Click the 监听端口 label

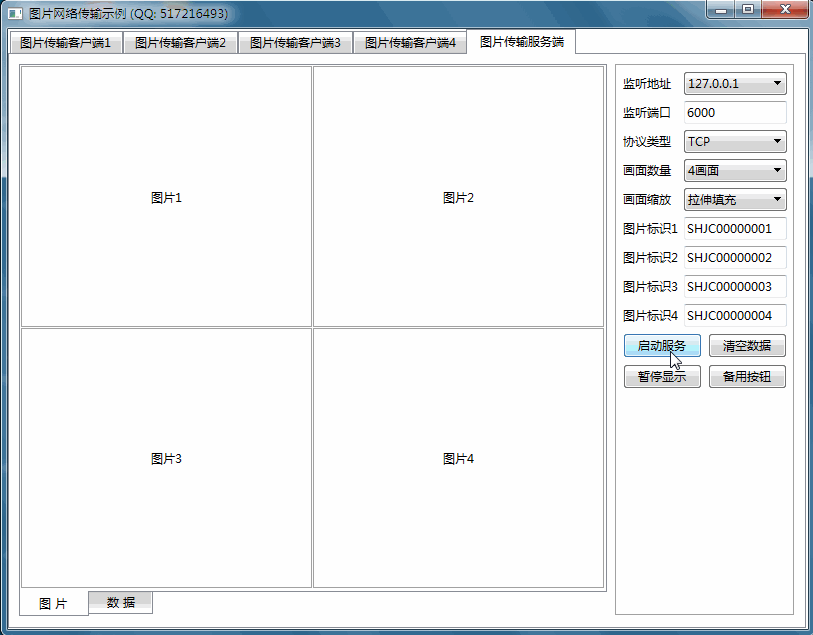[x=647, y=112]
